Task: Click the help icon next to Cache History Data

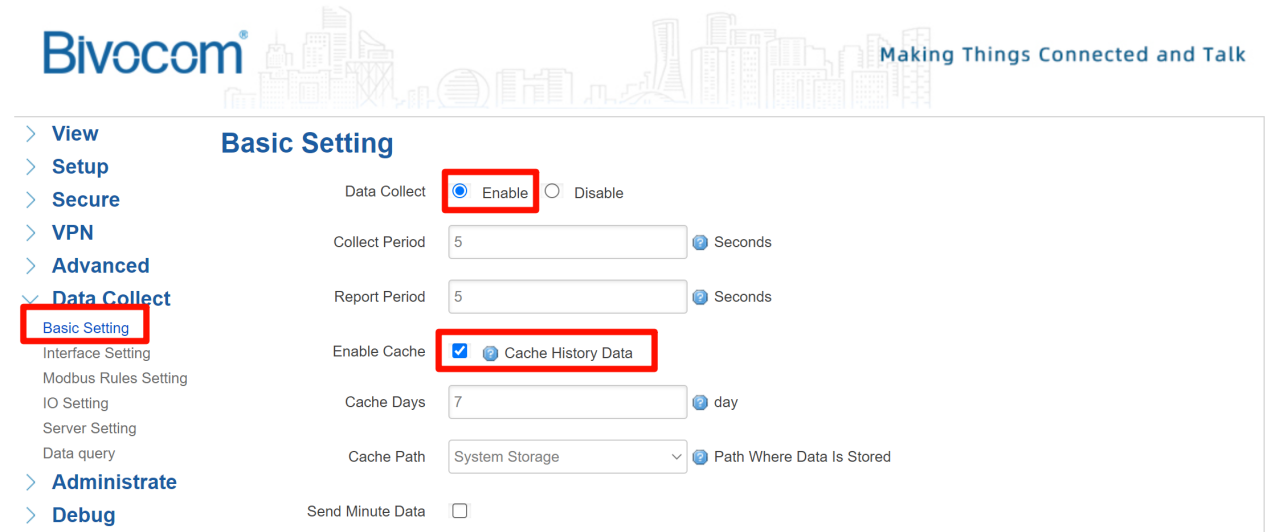Action: pyautogui.click(x=490, y=353)
